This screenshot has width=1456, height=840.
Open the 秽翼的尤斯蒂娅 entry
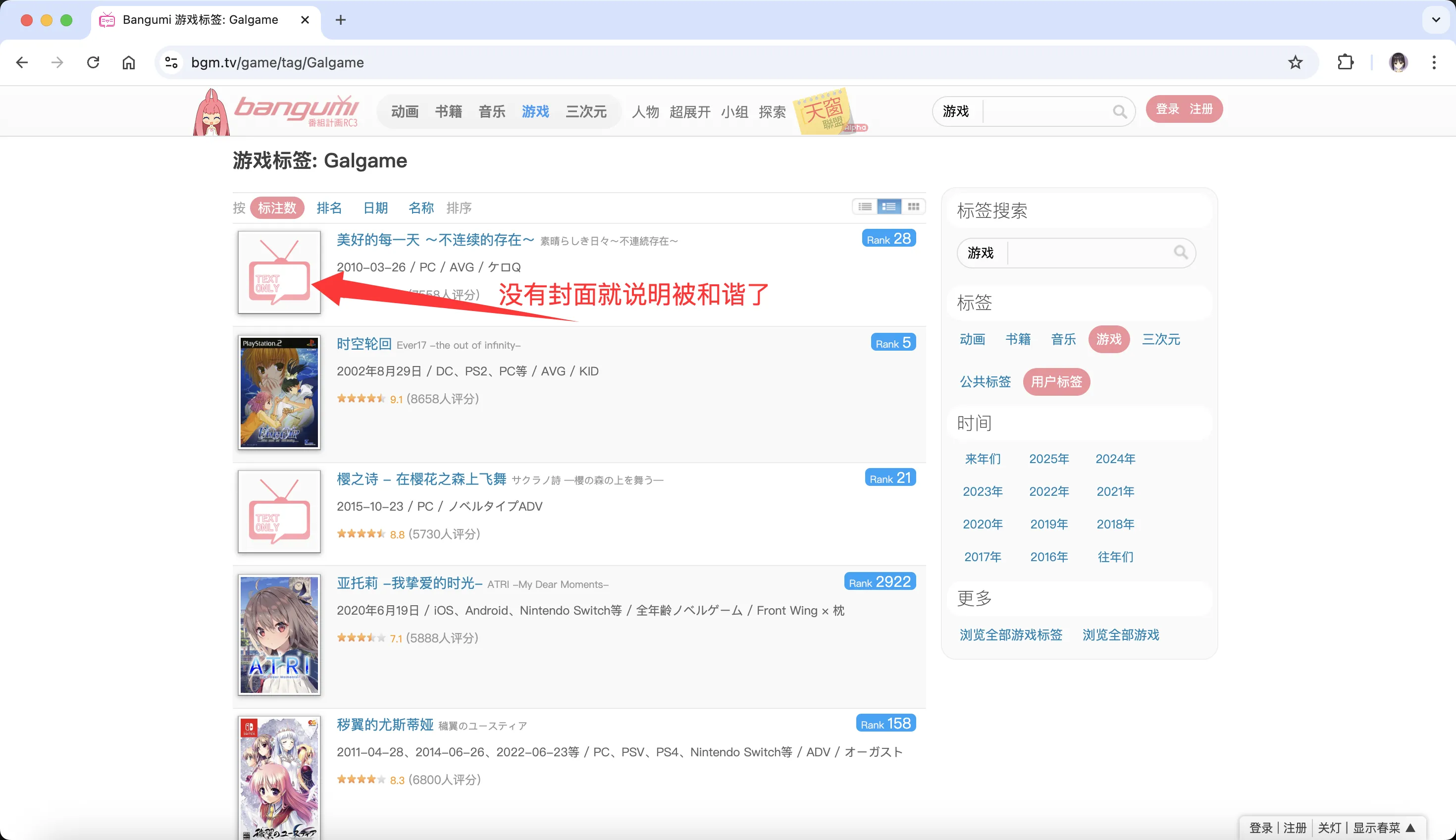pos(385,725)
